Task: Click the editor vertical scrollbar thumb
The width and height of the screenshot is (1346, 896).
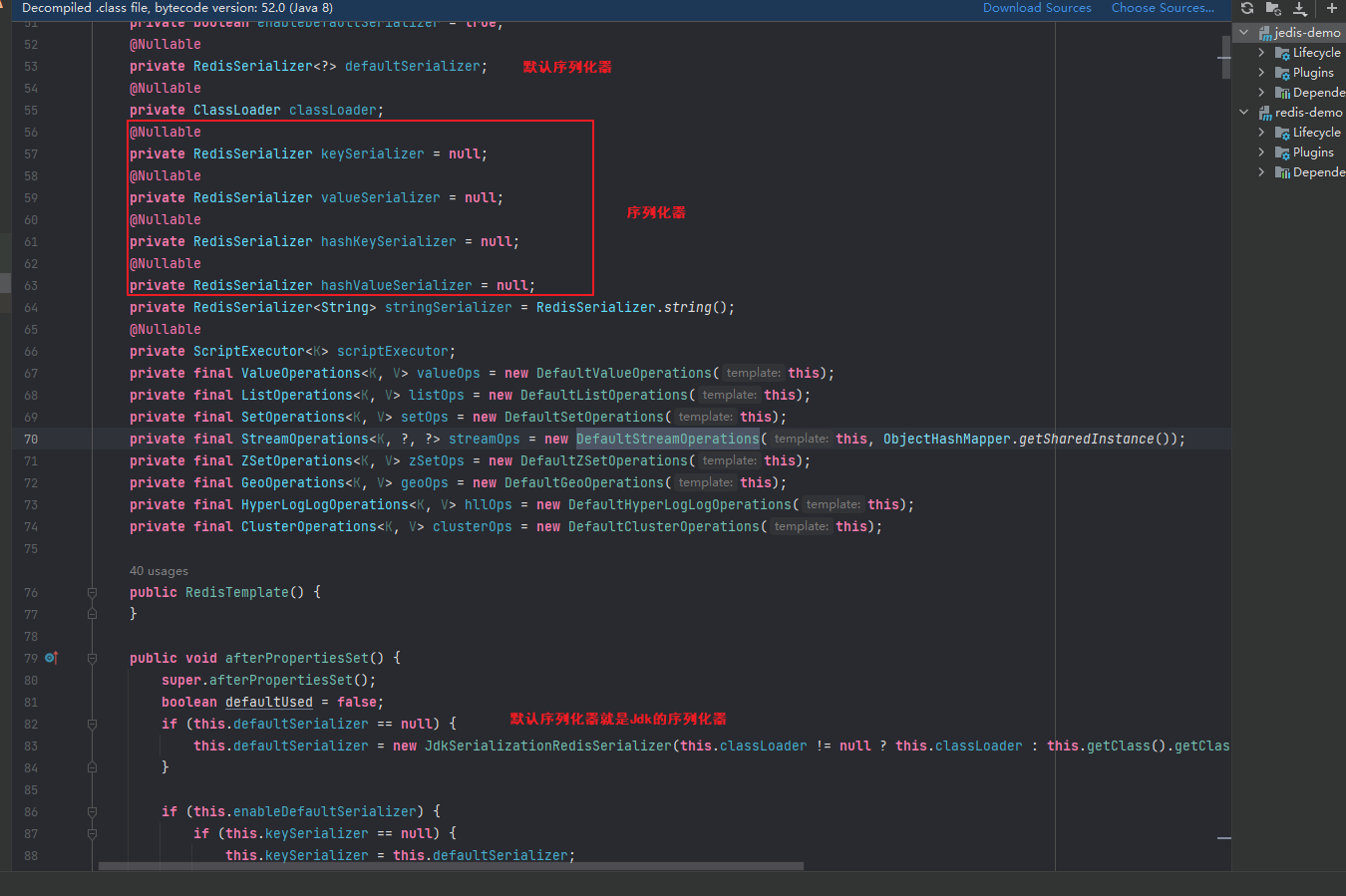Action: pyautogui.click(x=1224, y=57)
